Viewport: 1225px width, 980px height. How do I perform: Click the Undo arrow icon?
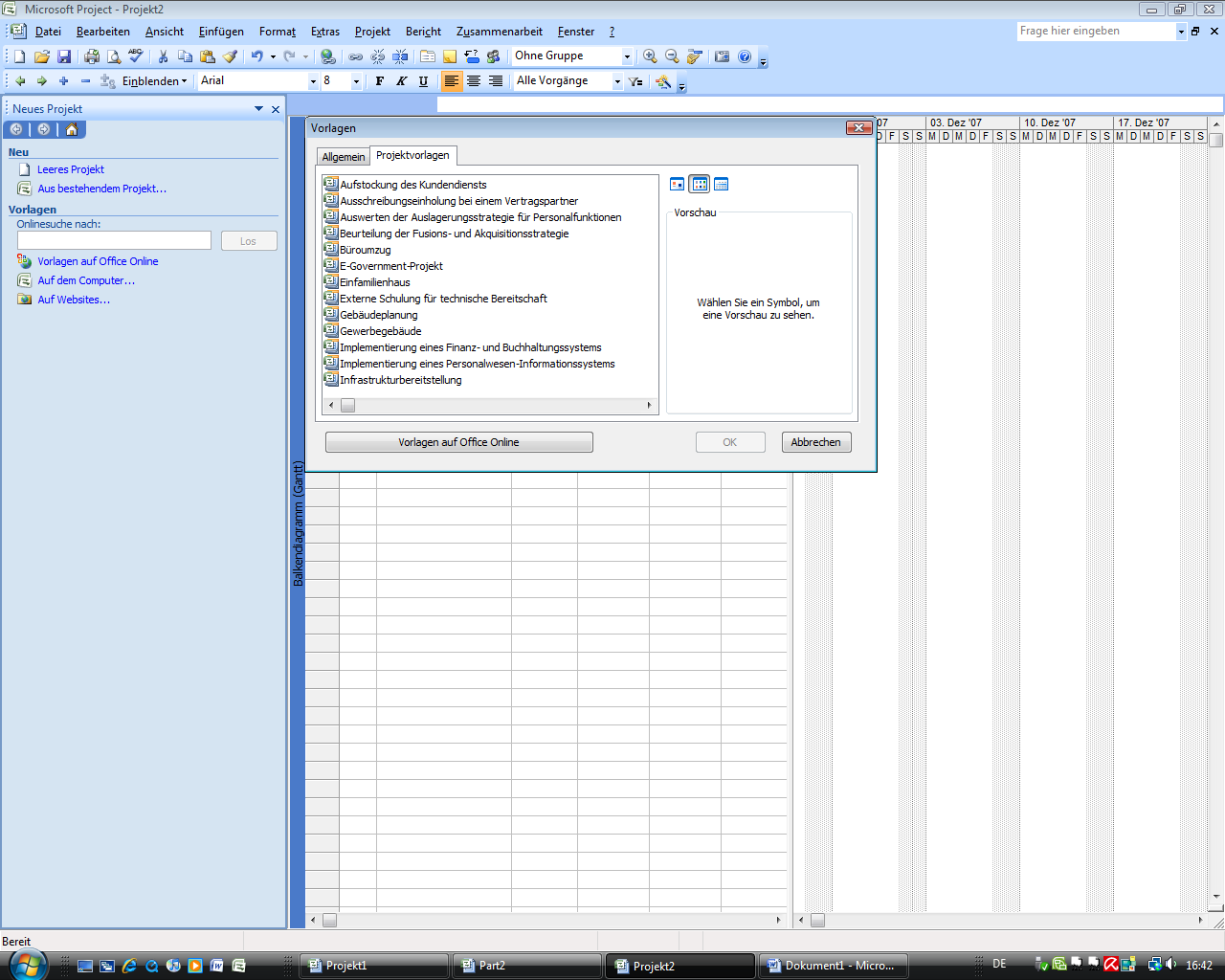256,56
